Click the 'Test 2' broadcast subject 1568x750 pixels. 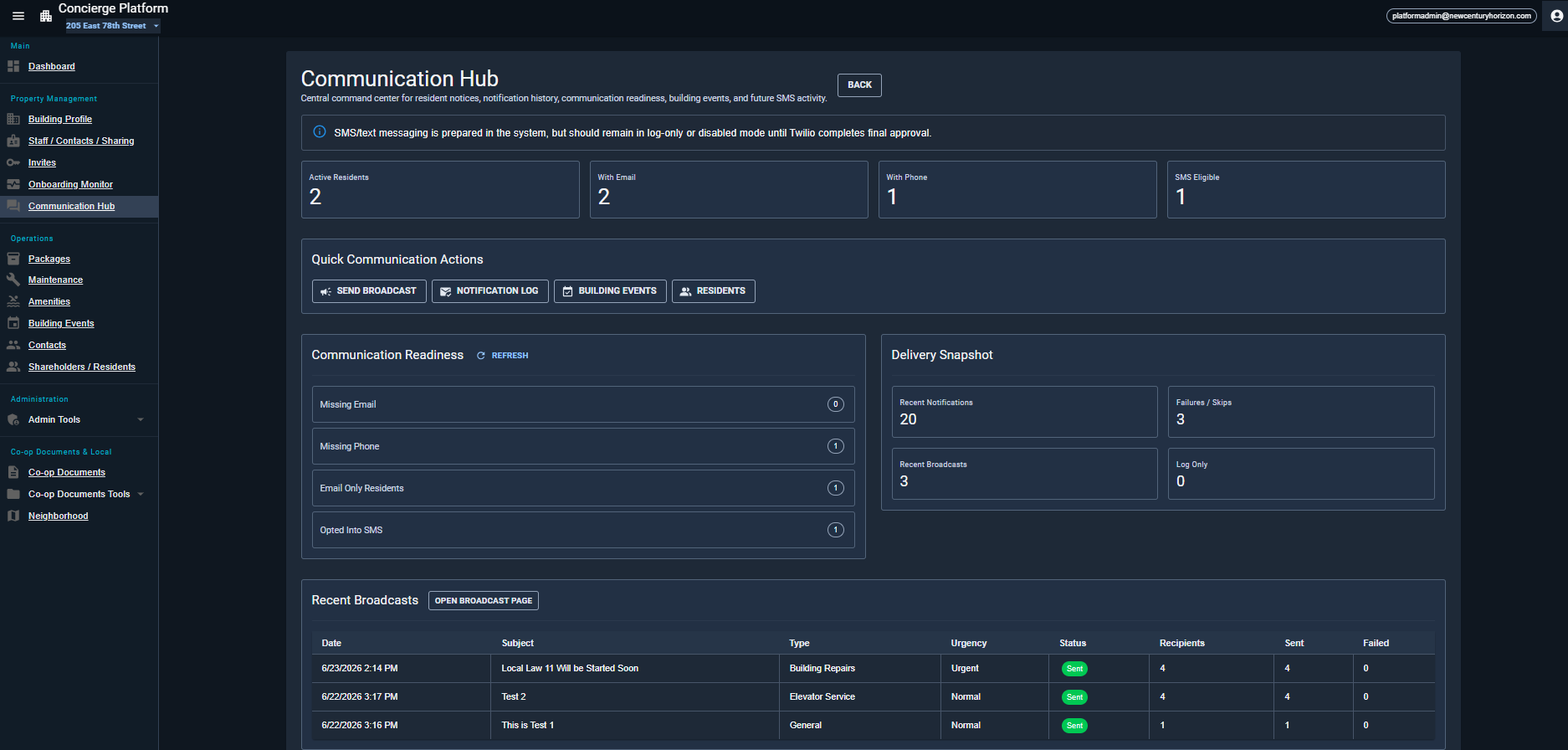coord(514,697)
